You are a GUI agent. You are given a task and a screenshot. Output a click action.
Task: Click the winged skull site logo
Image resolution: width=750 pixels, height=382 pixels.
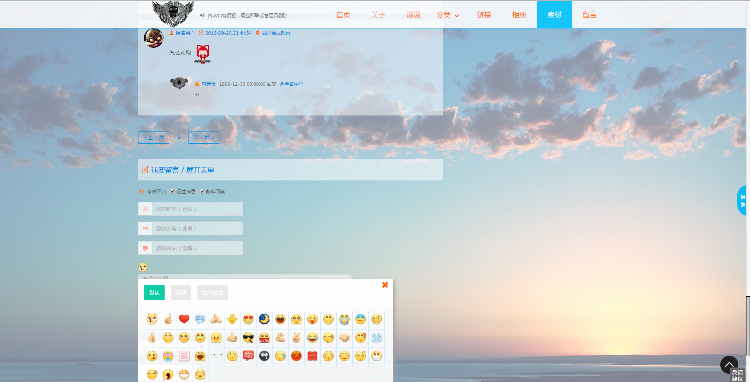coord(173,13)
